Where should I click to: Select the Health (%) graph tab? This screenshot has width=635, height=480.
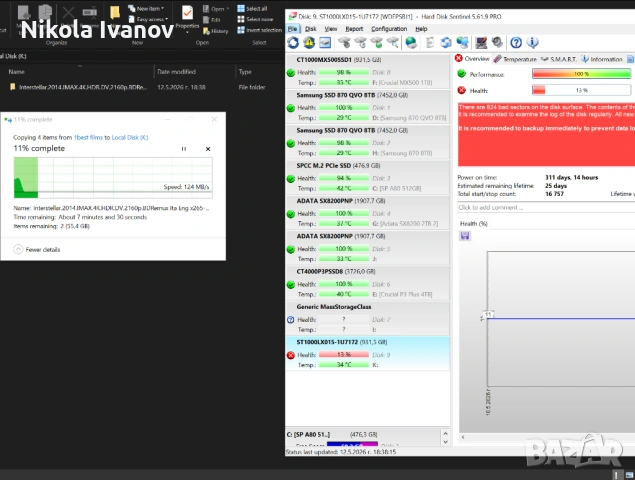click(x=473, y=224)
